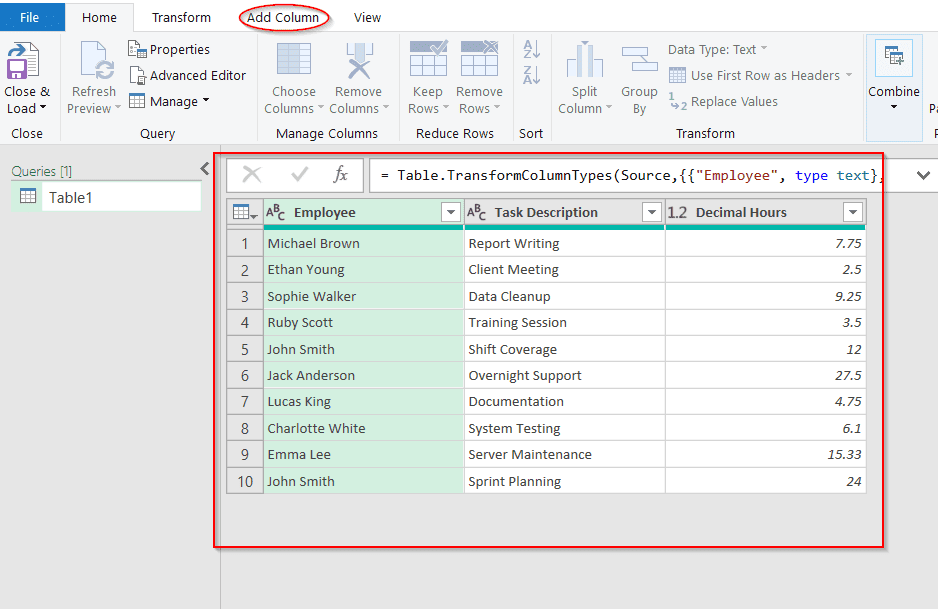This screenshot has width=938, height=609.
Task: Open the File tab
Action: coord(30,17)
